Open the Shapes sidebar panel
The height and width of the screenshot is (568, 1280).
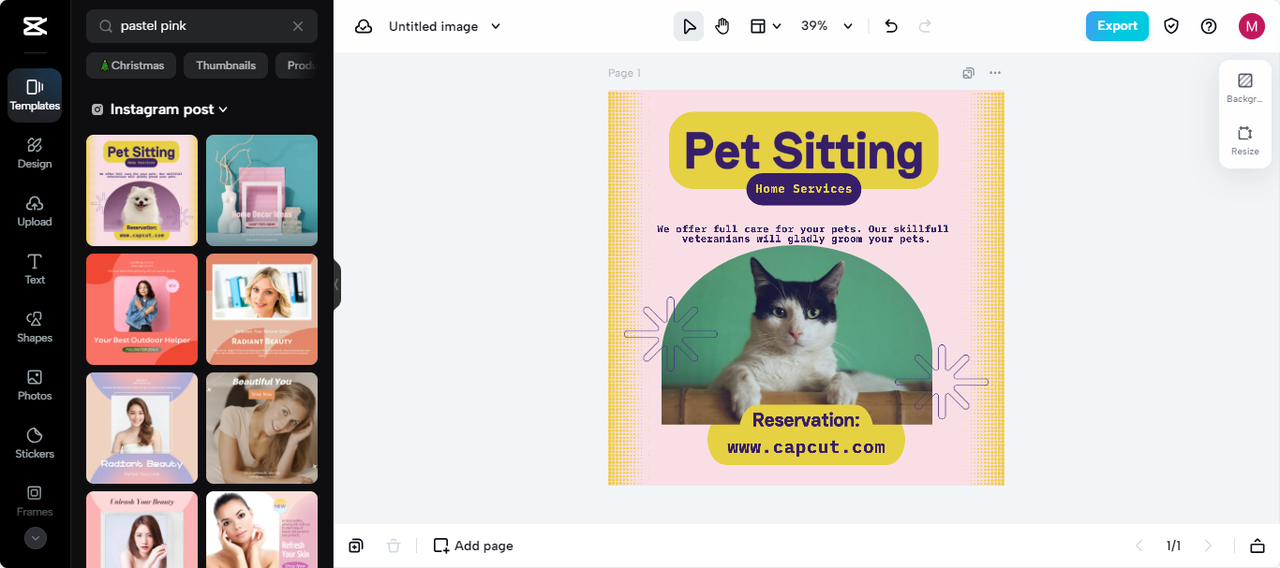35,327
